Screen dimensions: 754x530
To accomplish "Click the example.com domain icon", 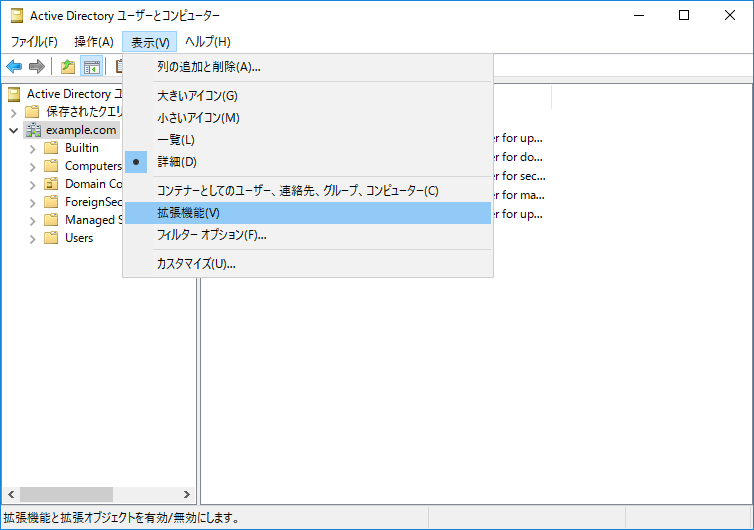I will (x=34, y=130).
